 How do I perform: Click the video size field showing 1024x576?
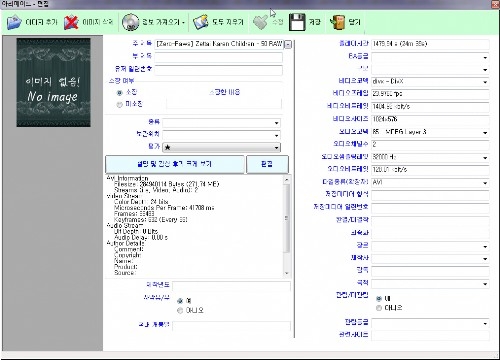coord(430,119)
